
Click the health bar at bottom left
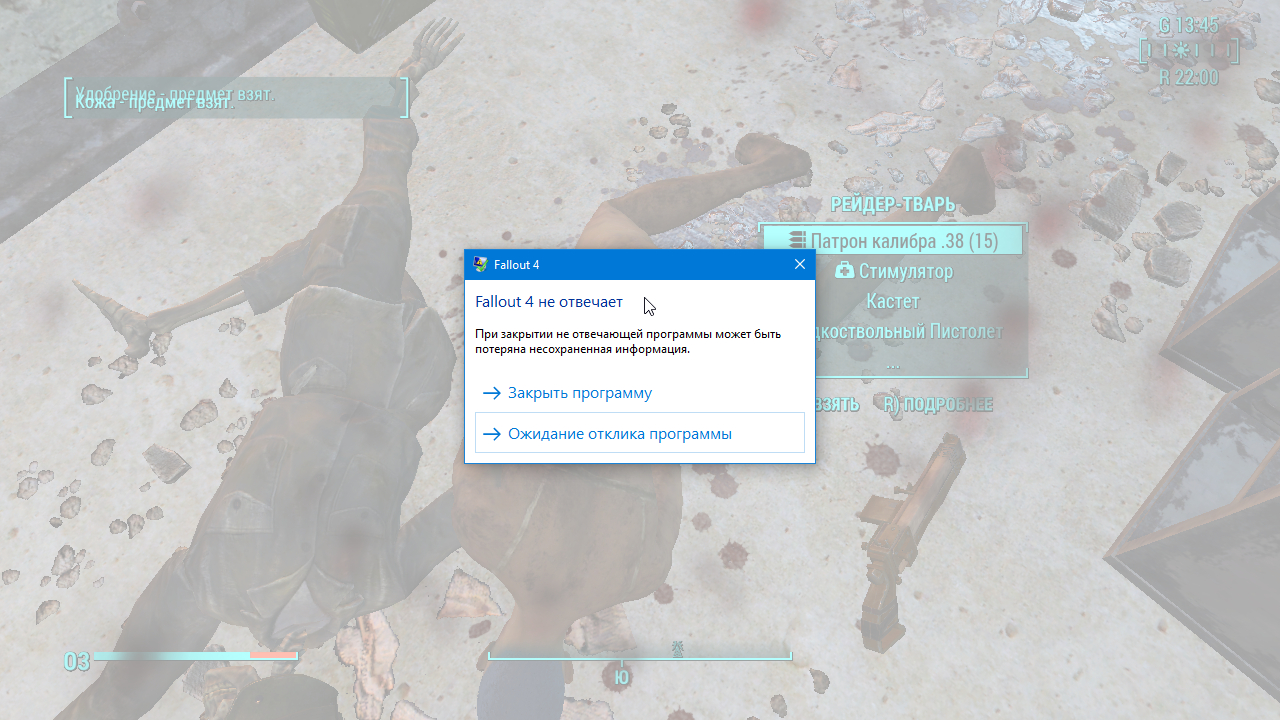click(195, 656)
